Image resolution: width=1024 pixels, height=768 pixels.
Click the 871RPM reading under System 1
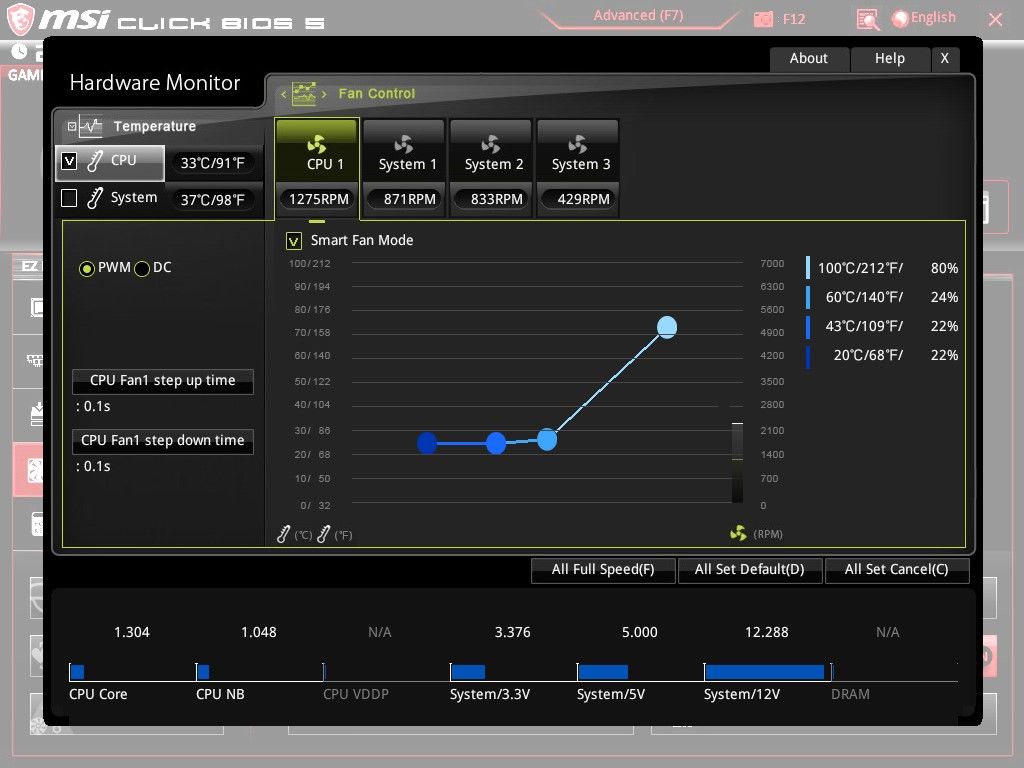pyautogui.click(x=406, y=199)
